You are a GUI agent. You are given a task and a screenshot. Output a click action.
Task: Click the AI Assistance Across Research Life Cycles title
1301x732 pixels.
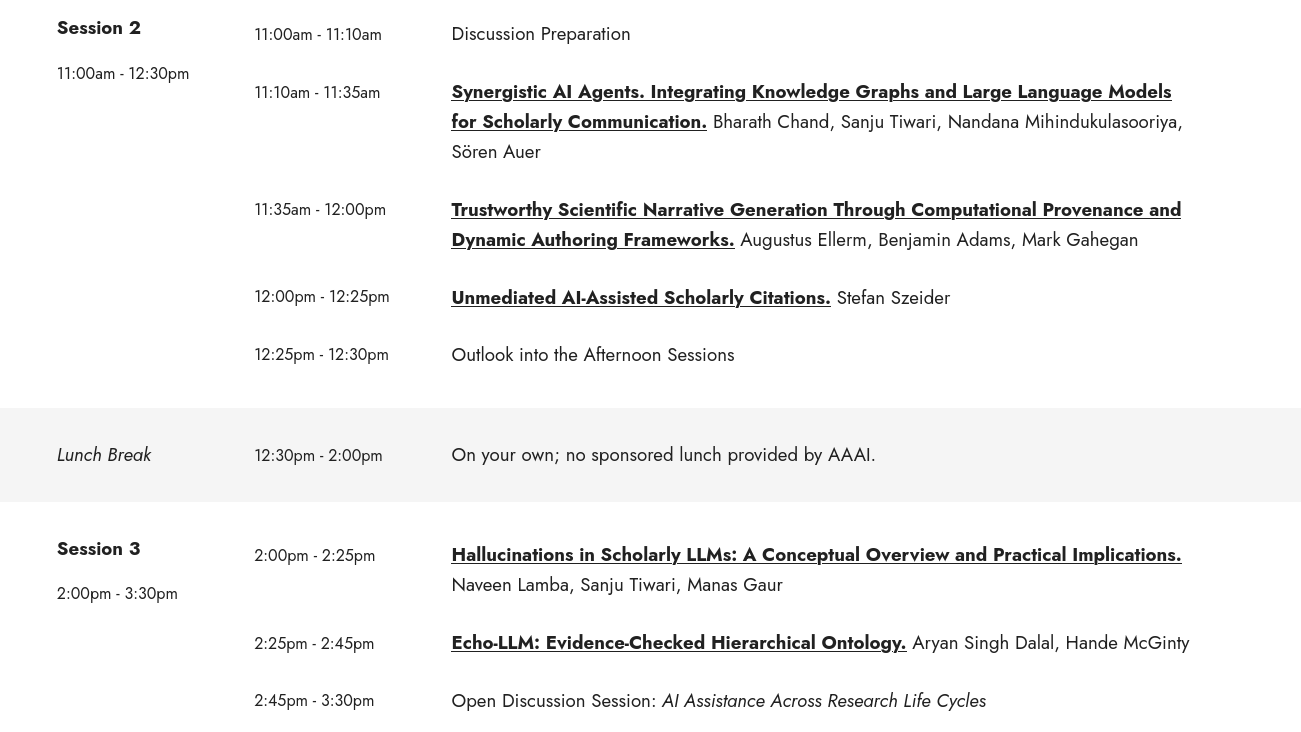click(823, 701)
